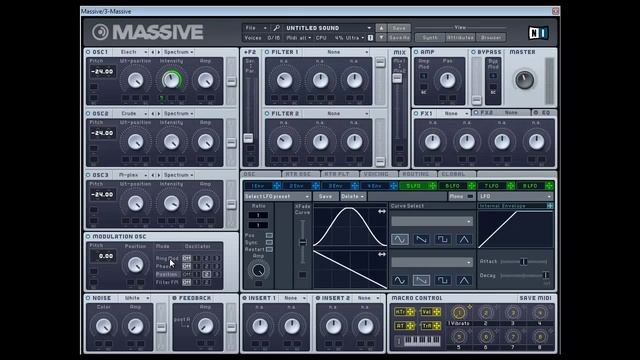
Task: Switch to the KTR FLT tab
Action: pos(339,174)
